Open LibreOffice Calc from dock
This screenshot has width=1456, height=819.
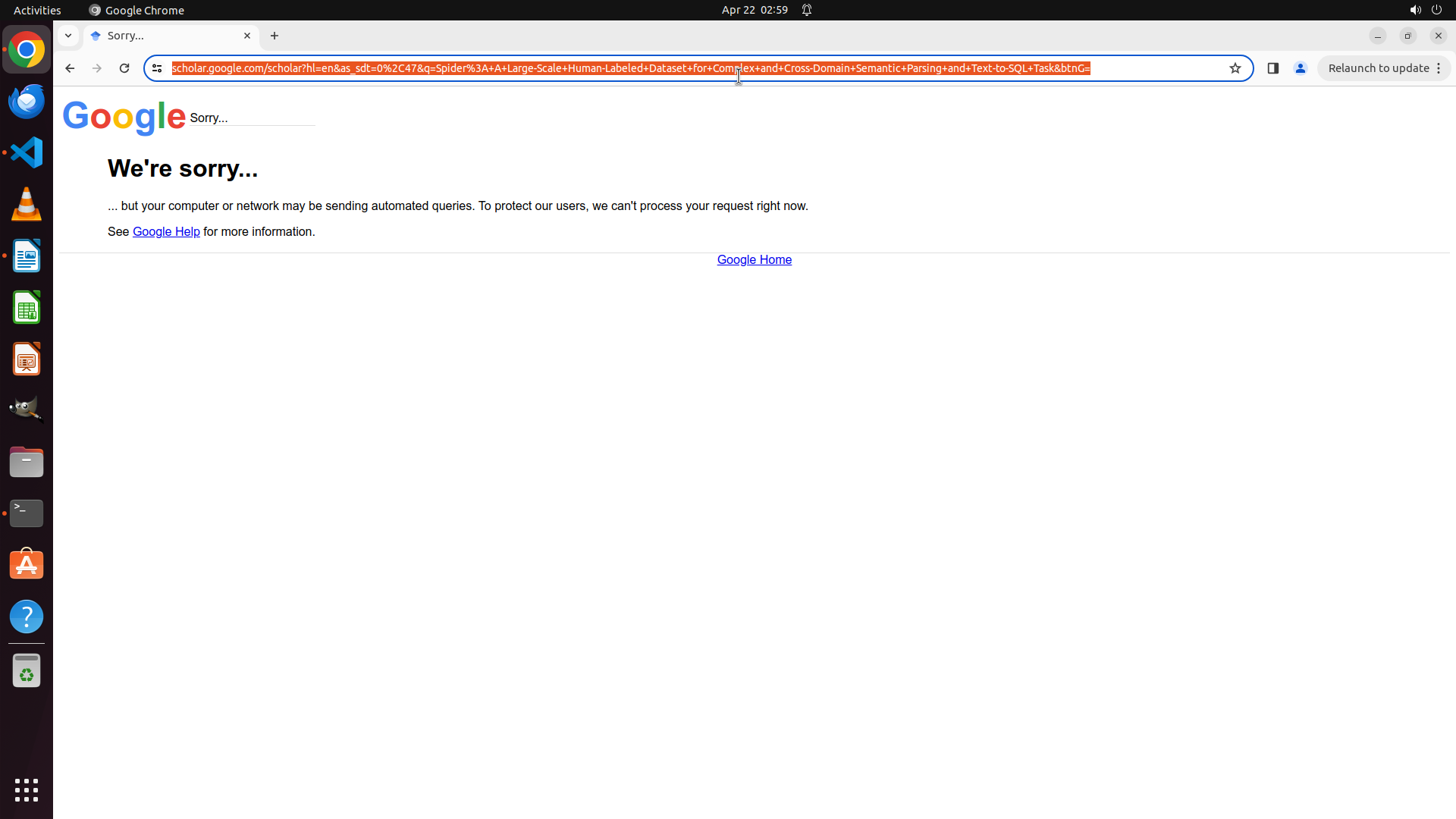point(27,308)
